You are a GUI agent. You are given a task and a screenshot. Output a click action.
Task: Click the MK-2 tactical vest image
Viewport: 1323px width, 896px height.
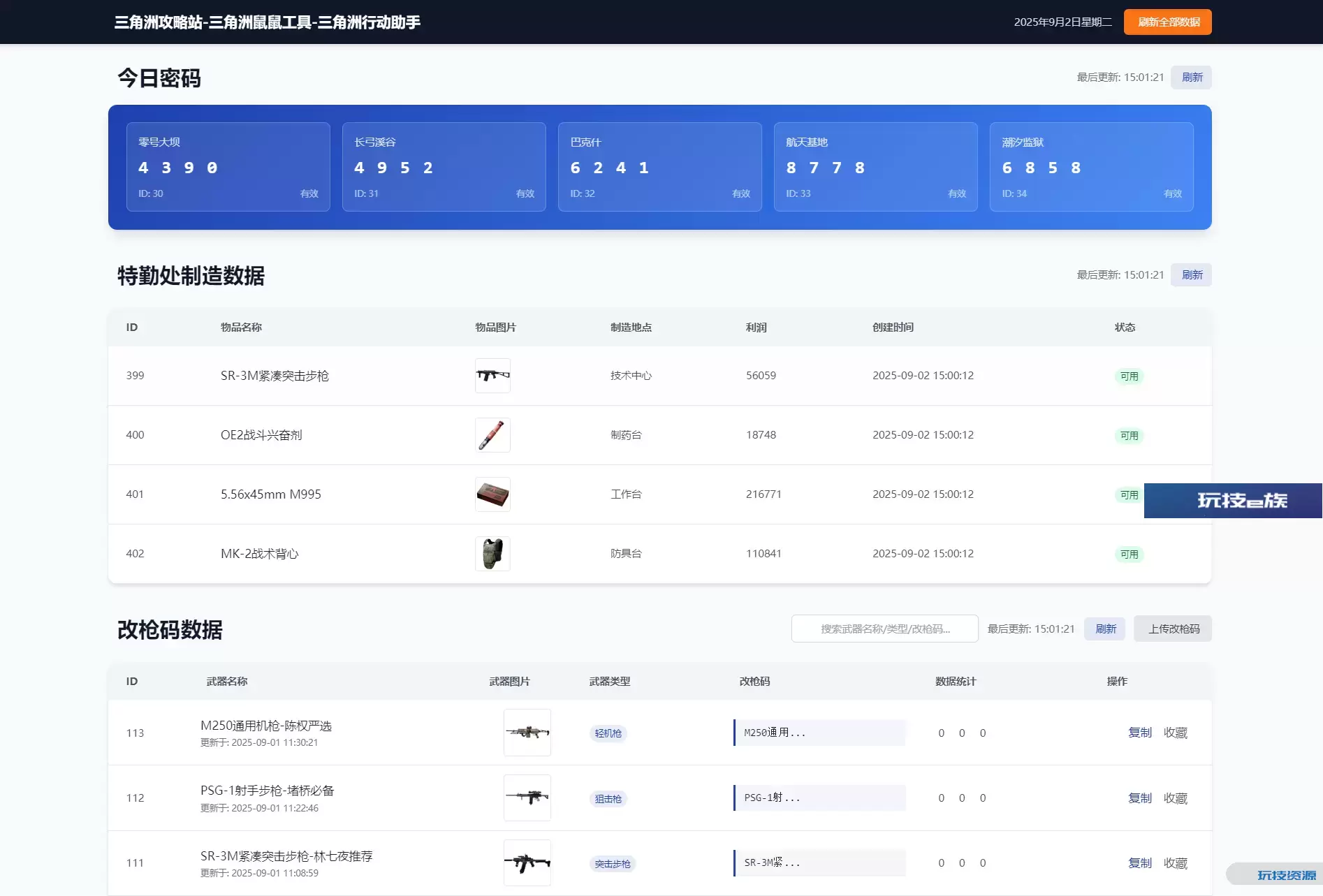point(492,554)
